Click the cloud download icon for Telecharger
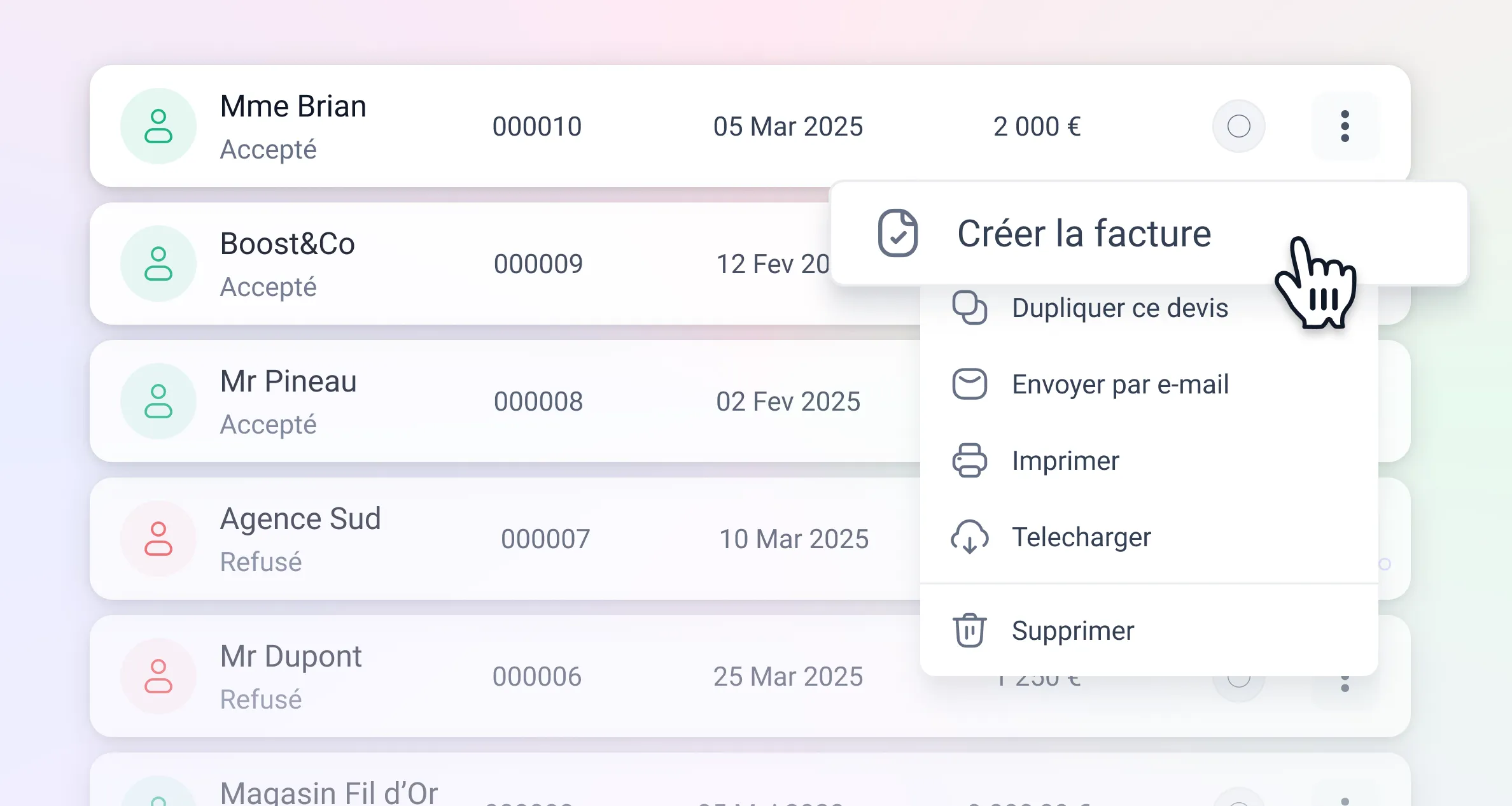This screenshot has height=806, width=1512. [x=969, y=537]
